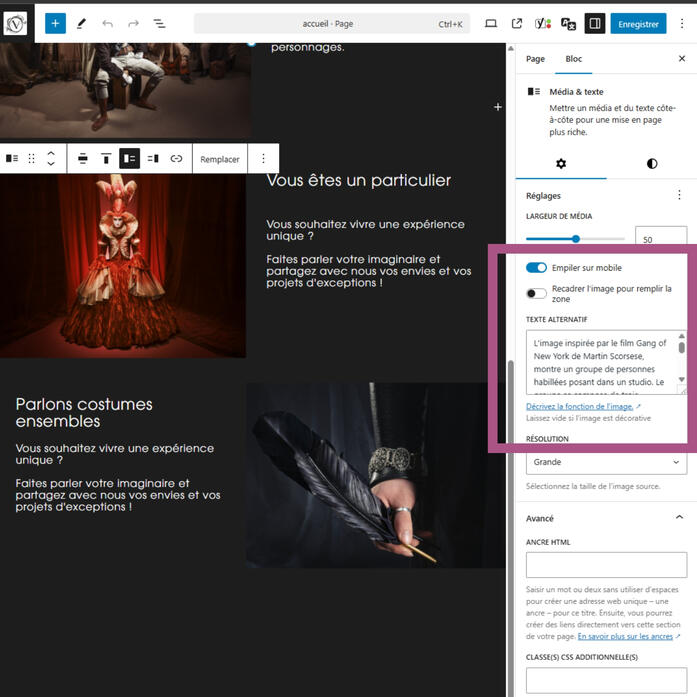The image size is (697, 697).
Task: Click the Remplacer button in block toolbar
Action: [220, 159]
